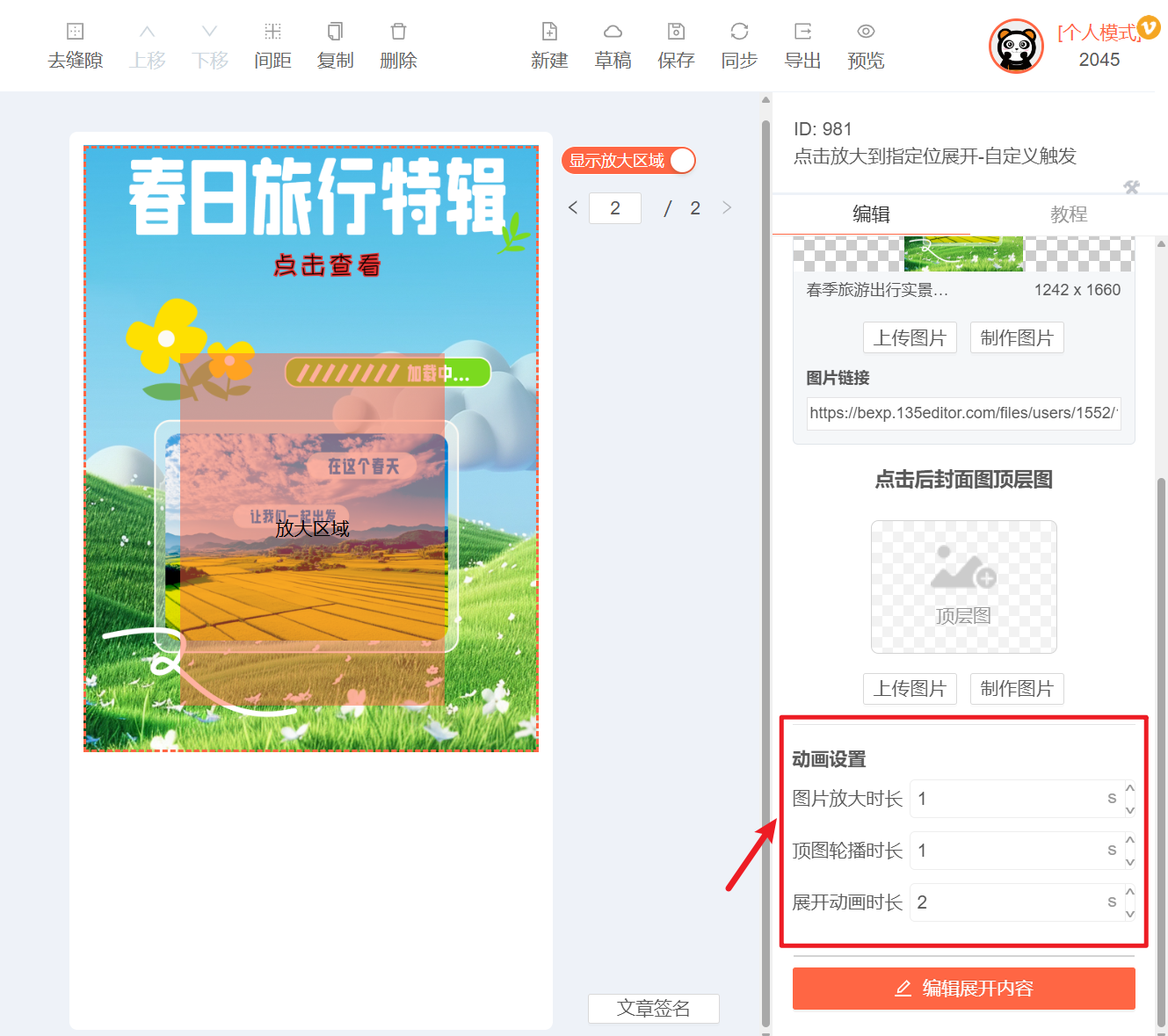Click 制作图片 under the 顶层图 placeholder
The height and width of the screenshot is (1036, 1168).
(1017, 688)
